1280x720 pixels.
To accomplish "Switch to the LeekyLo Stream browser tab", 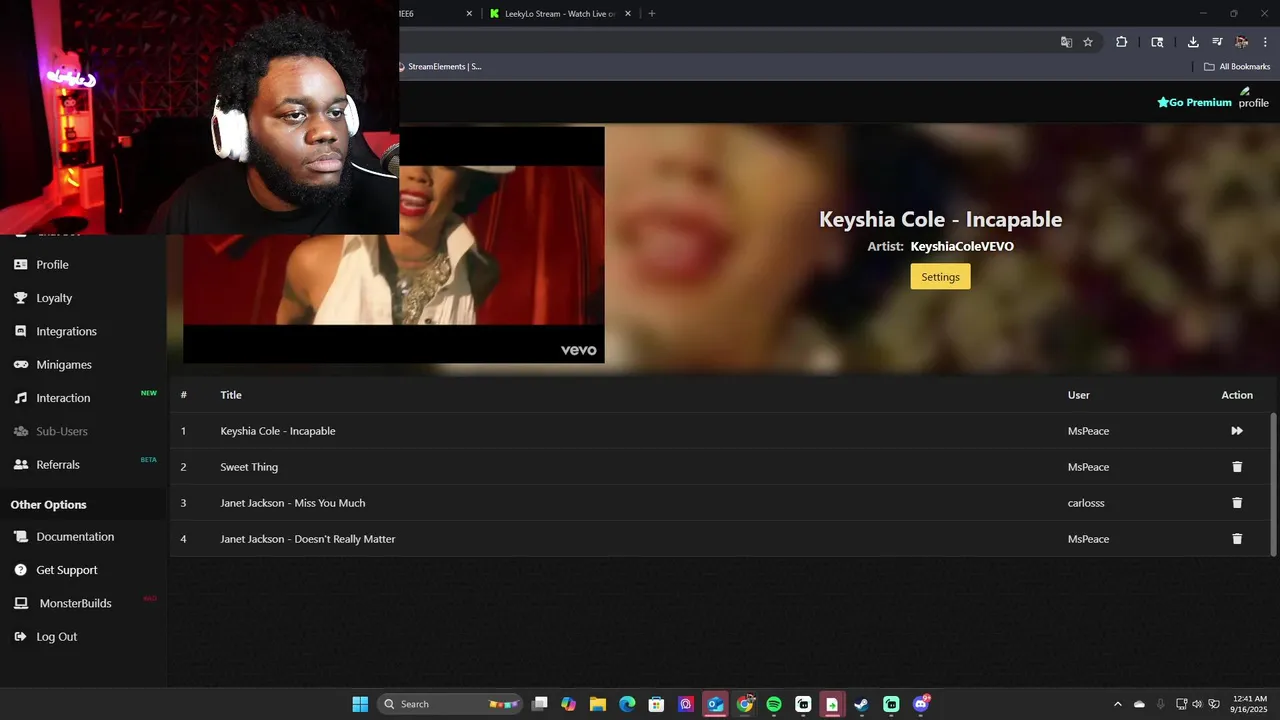I will pos(558,14).
